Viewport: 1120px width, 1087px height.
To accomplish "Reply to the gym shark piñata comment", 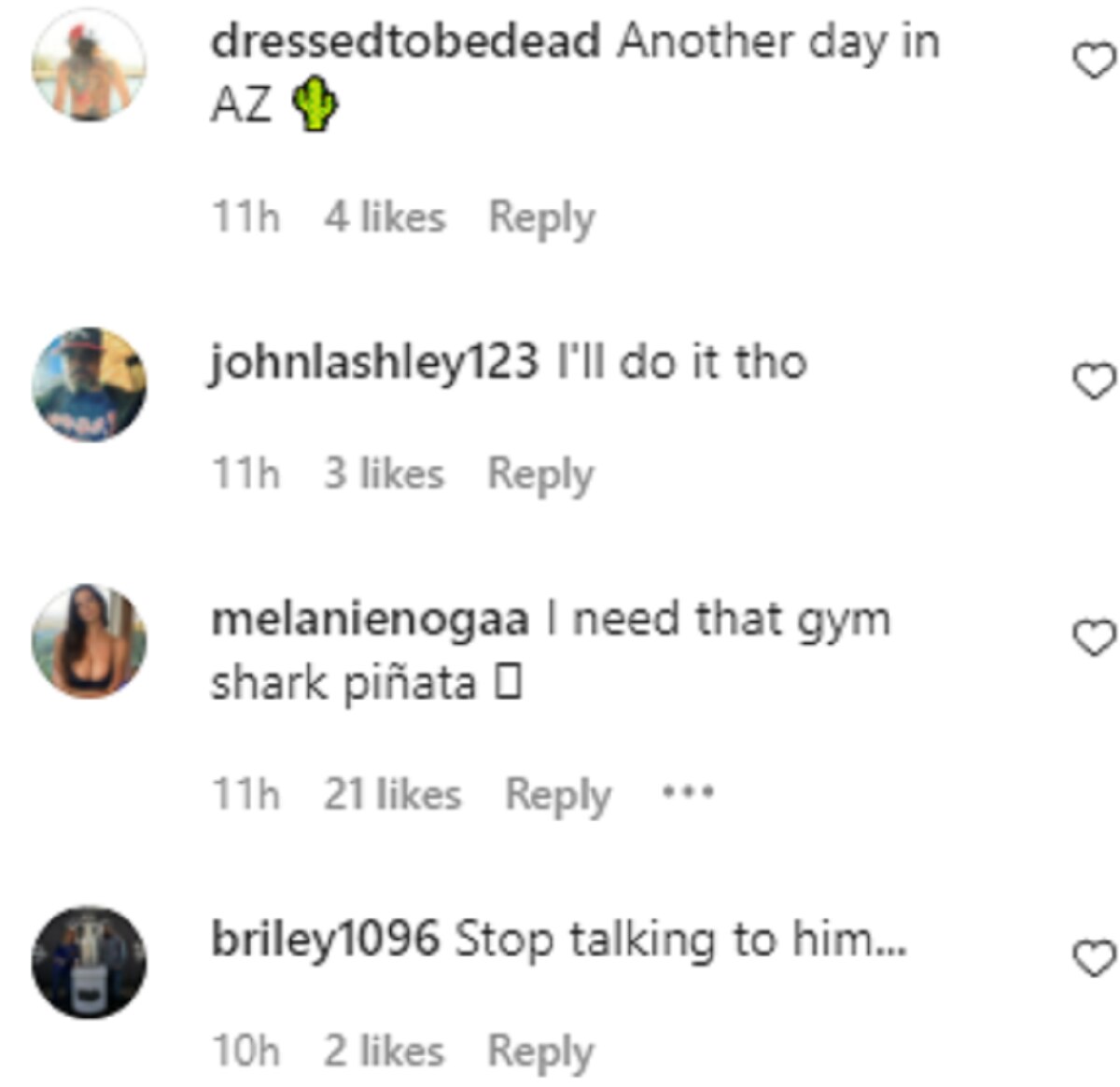I will pos(558,797).
